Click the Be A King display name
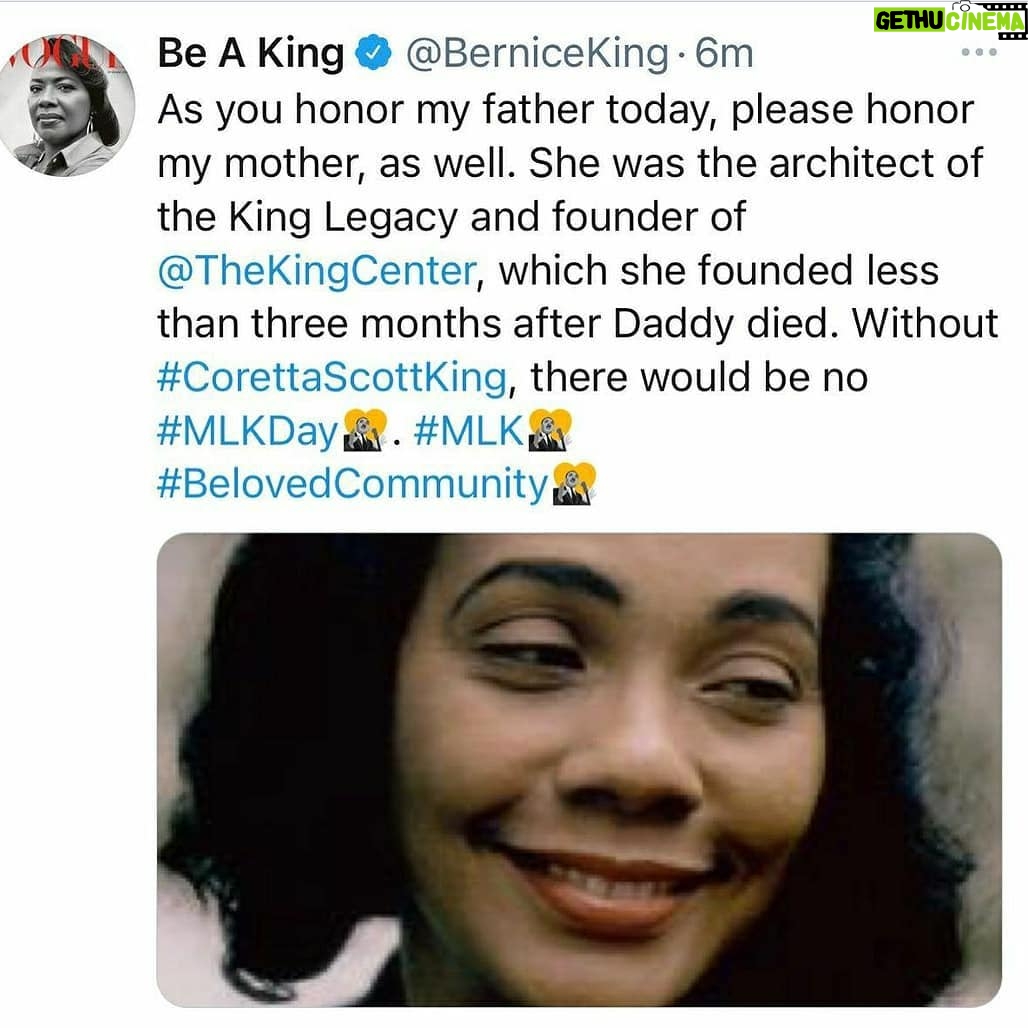 250,53
